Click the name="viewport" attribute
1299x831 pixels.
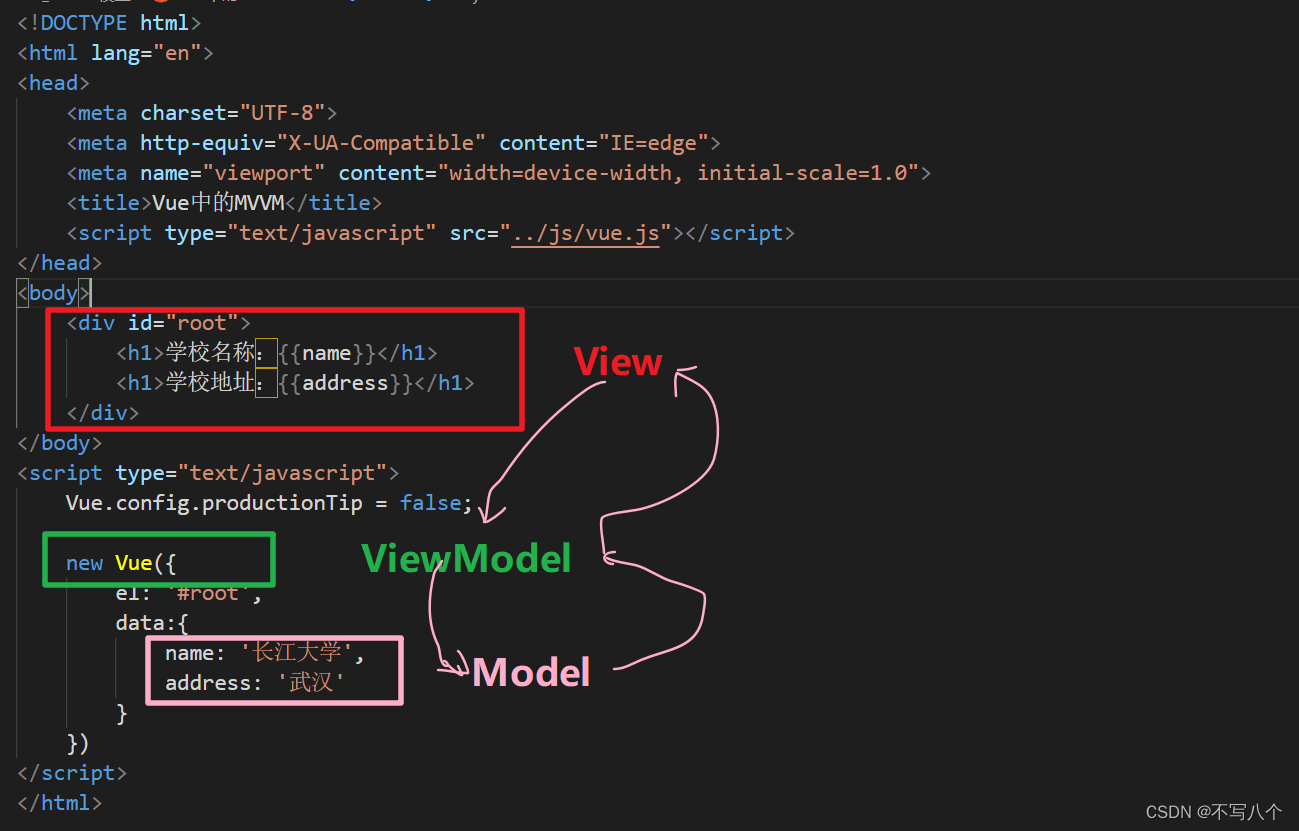coord(232,173)
